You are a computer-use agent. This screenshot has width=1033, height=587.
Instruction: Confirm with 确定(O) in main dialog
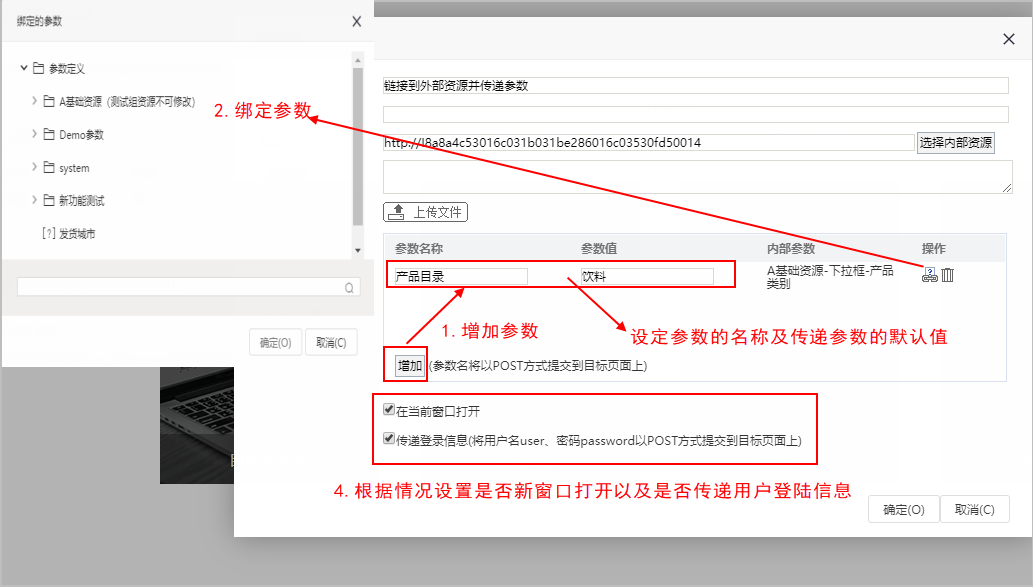(903, 509)
